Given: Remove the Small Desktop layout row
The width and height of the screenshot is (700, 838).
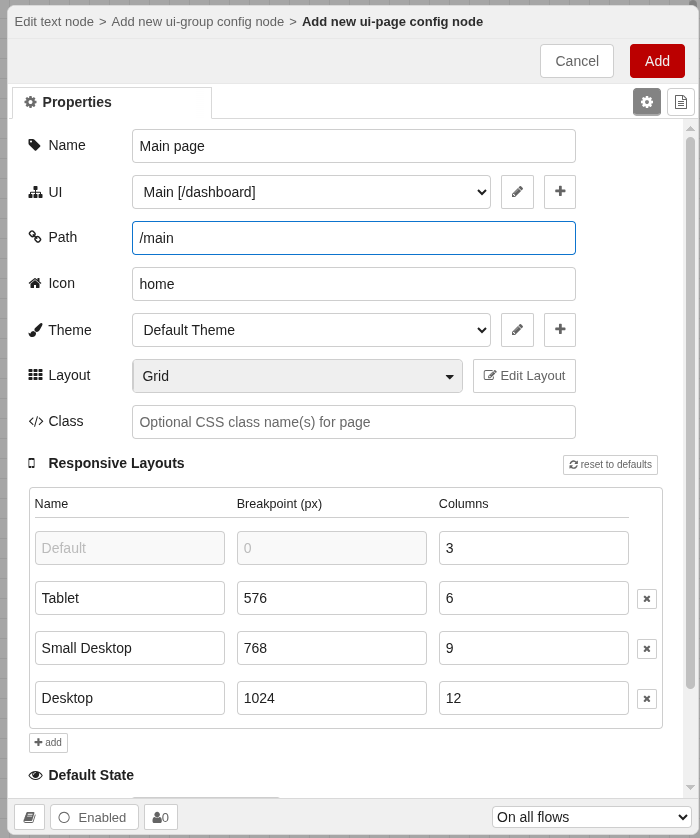Looking at the screenshot, I should pos(647,649).
